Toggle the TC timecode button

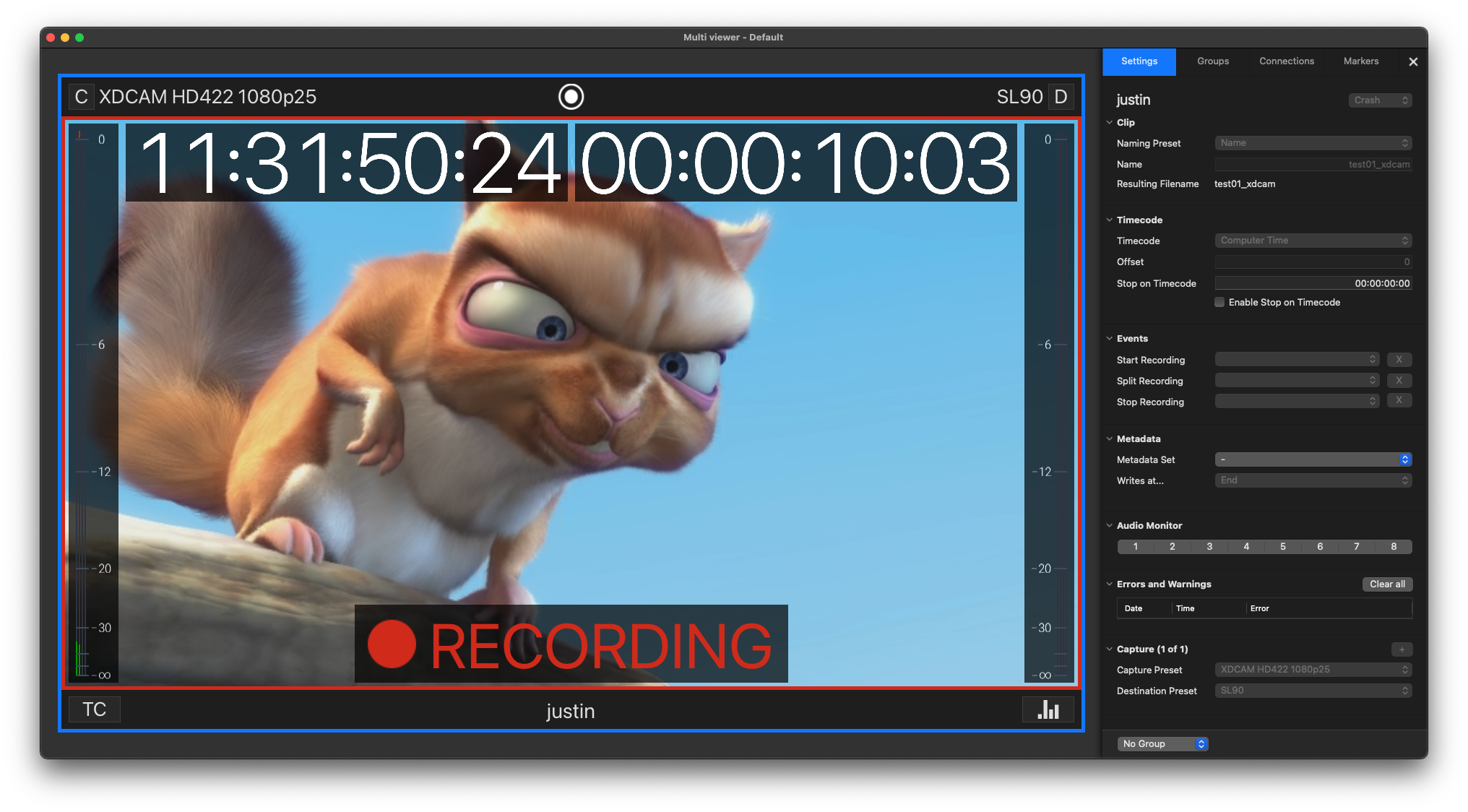point(95,709)
